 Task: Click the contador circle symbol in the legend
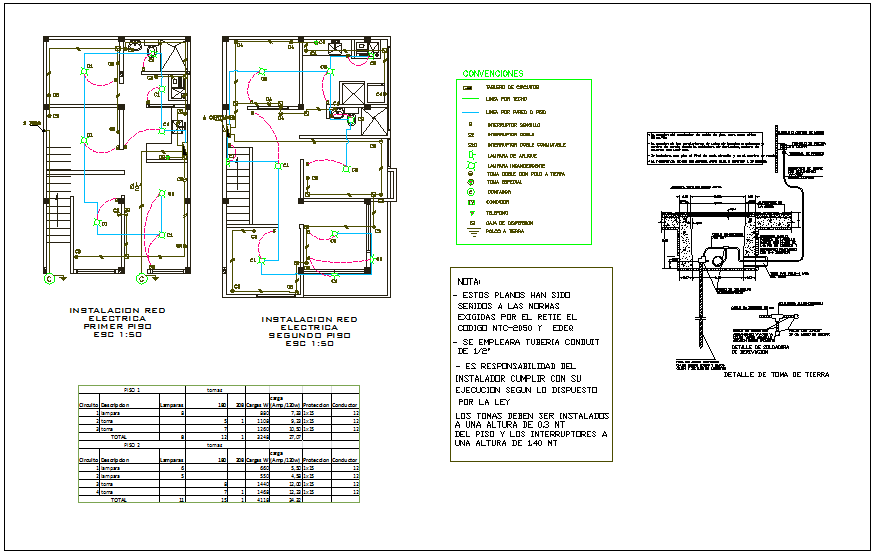471,192
